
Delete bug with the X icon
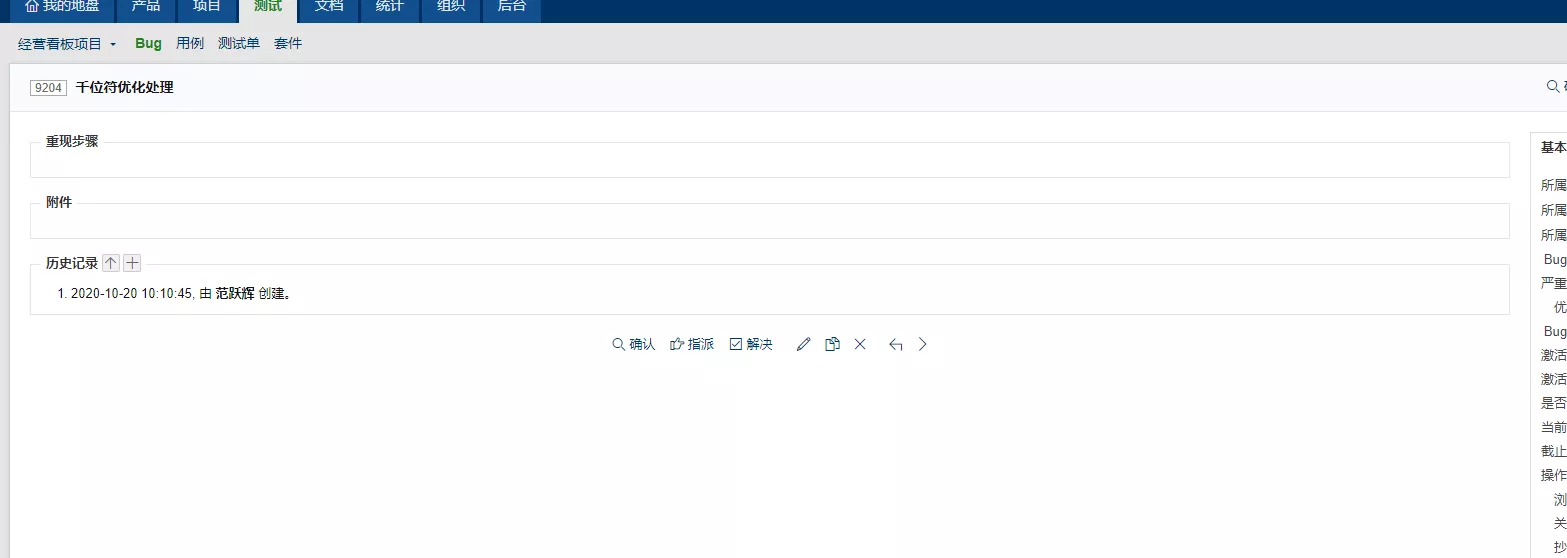click(860, 344)
